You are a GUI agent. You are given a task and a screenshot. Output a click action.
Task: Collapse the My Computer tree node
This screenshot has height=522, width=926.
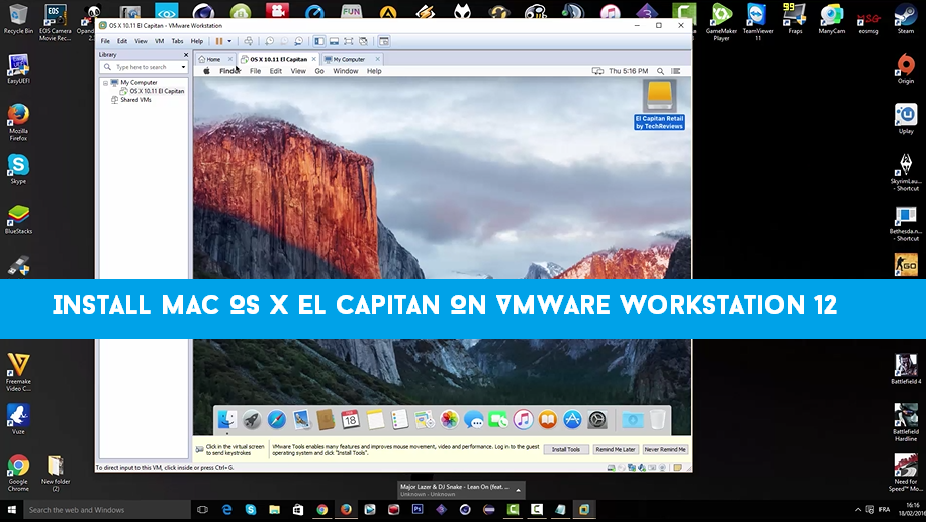coord(105,83)
